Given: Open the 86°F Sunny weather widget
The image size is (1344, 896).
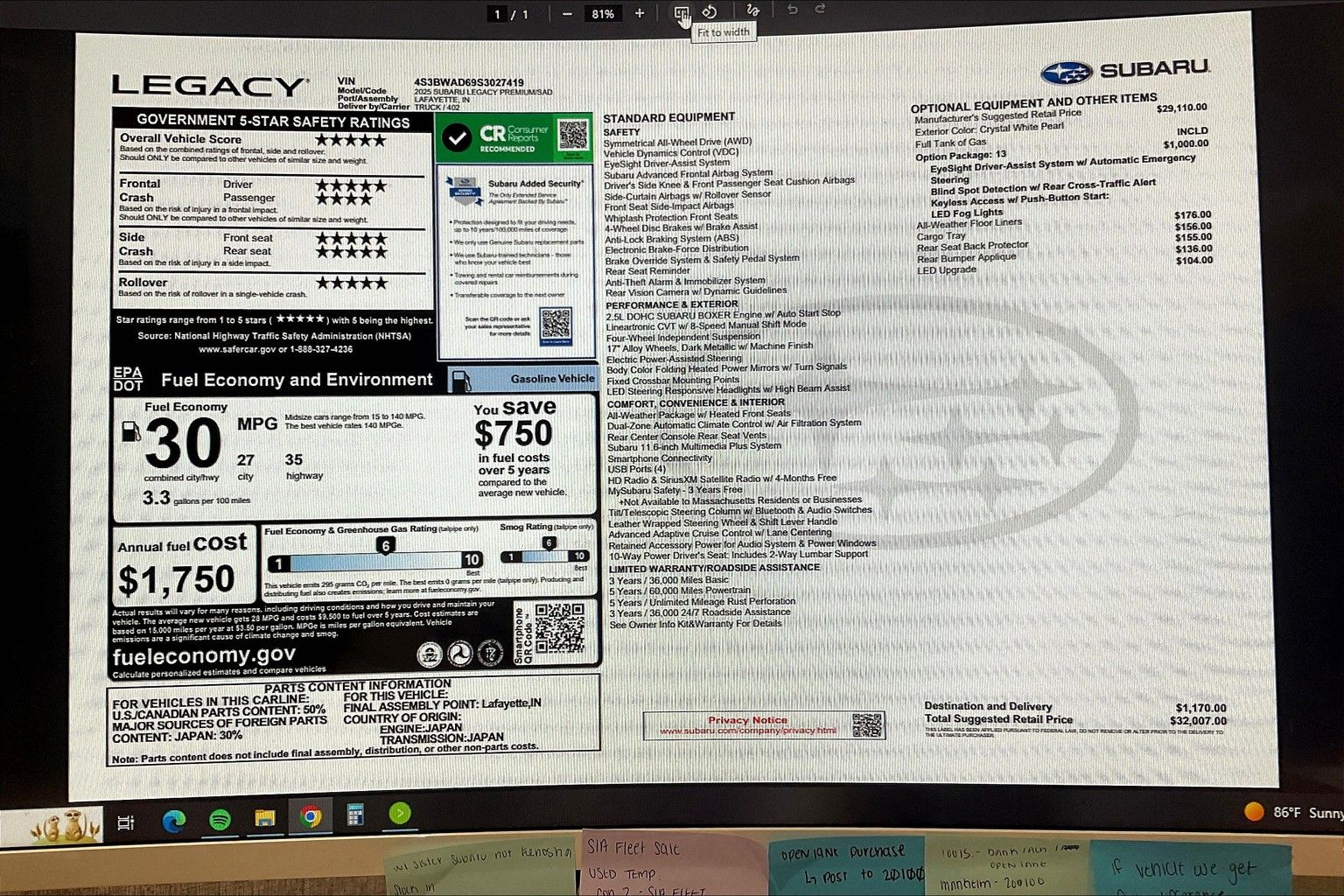Looking at the screenshot, I should point(1293,812).
